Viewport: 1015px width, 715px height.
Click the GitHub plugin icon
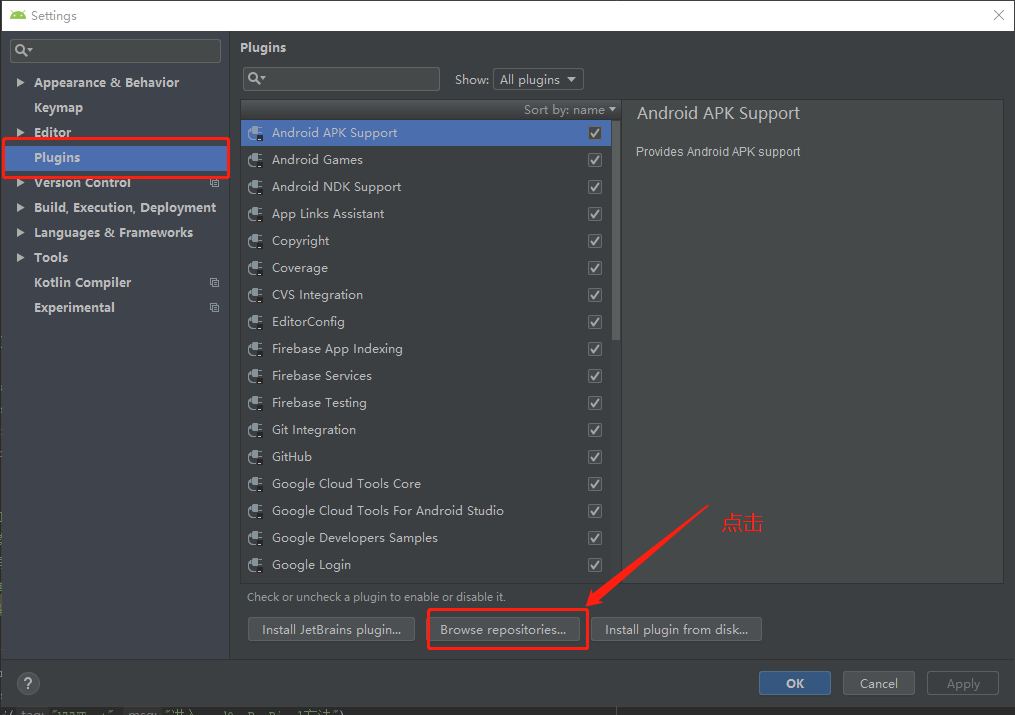256,457
